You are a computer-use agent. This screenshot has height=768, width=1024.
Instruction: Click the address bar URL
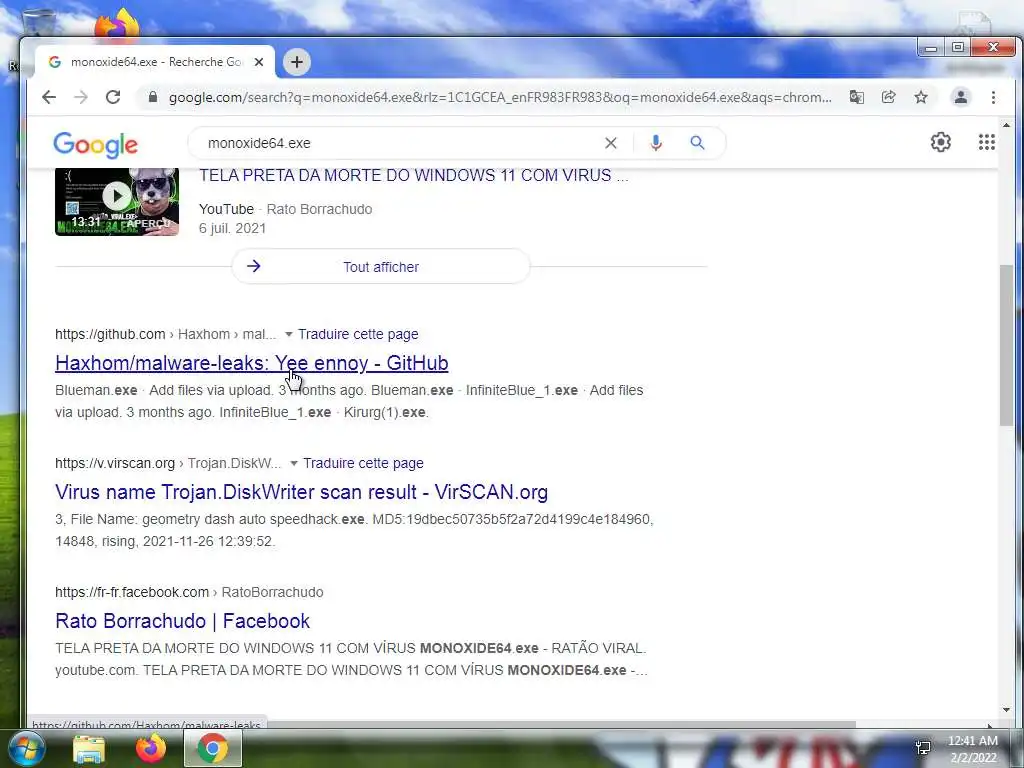500,97
